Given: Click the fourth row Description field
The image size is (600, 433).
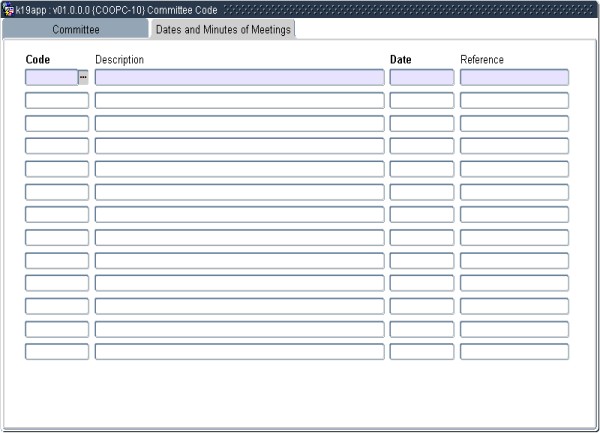Looking at the screenshot, I should pyautogui.click(x=239, y=146).
